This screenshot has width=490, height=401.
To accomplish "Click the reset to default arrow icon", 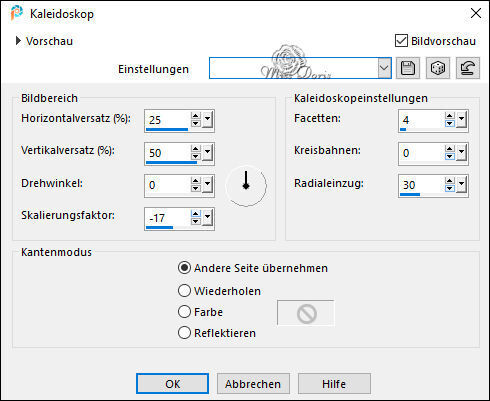I will point(468,68).
